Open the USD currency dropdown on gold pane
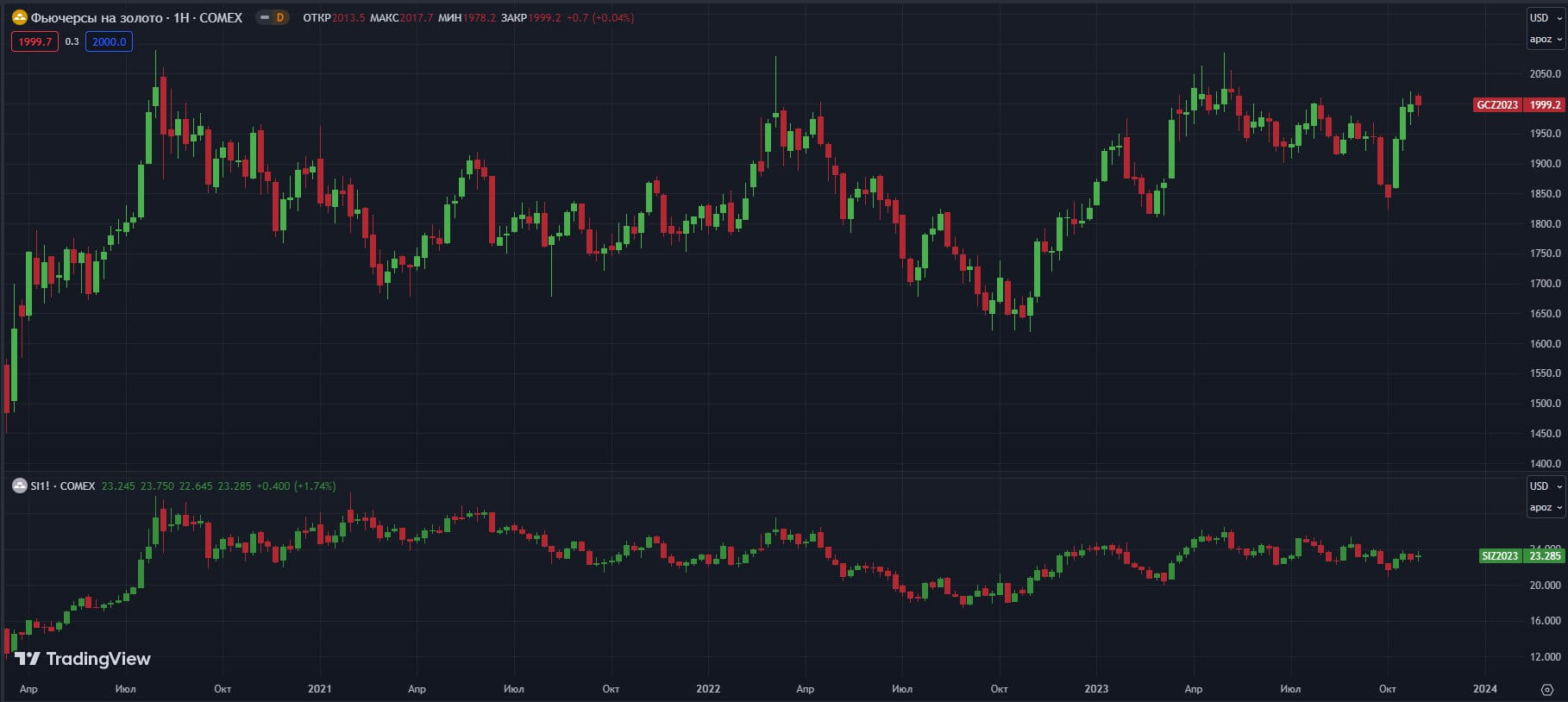Screen dimensions: 1568x702 [x=1546, y=17]
